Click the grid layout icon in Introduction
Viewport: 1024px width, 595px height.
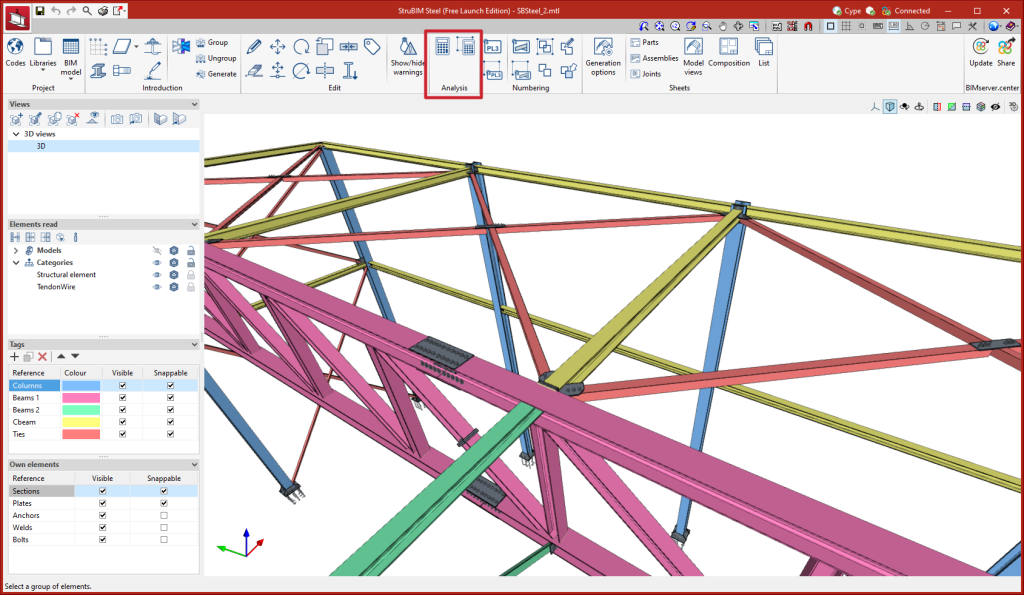[98, 46]
